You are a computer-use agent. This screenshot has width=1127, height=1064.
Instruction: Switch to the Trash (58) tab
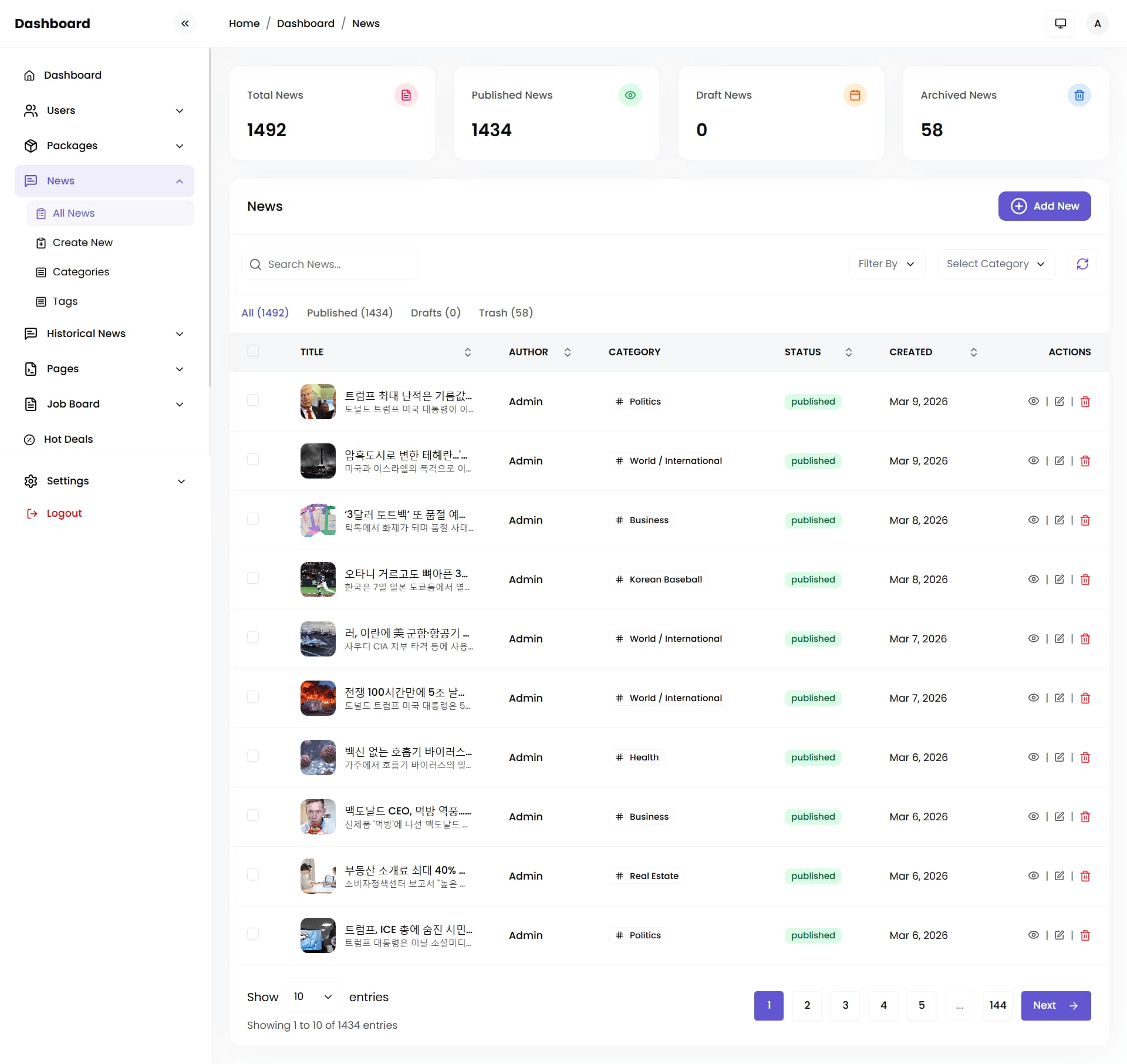(x=506, y=313)
